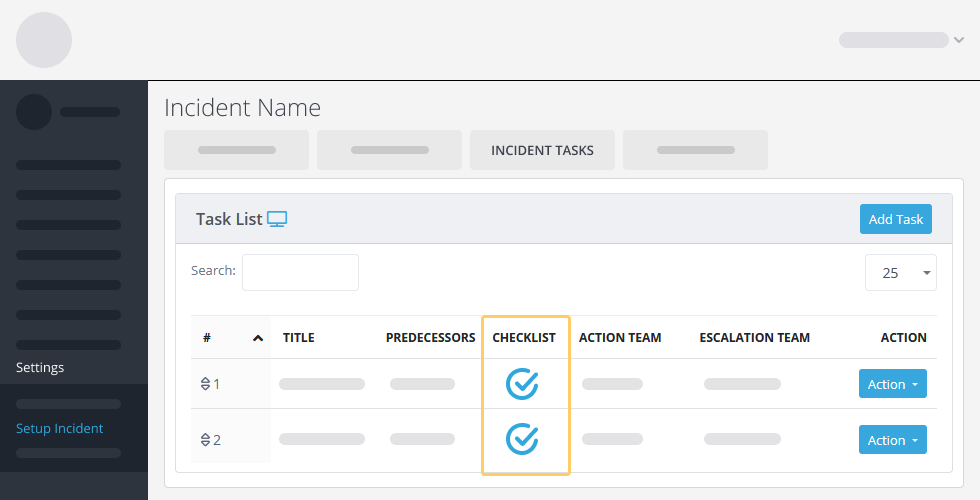Open Settings in the sidebar
This screenshot has height=500, width=980.
click(40, 368)
